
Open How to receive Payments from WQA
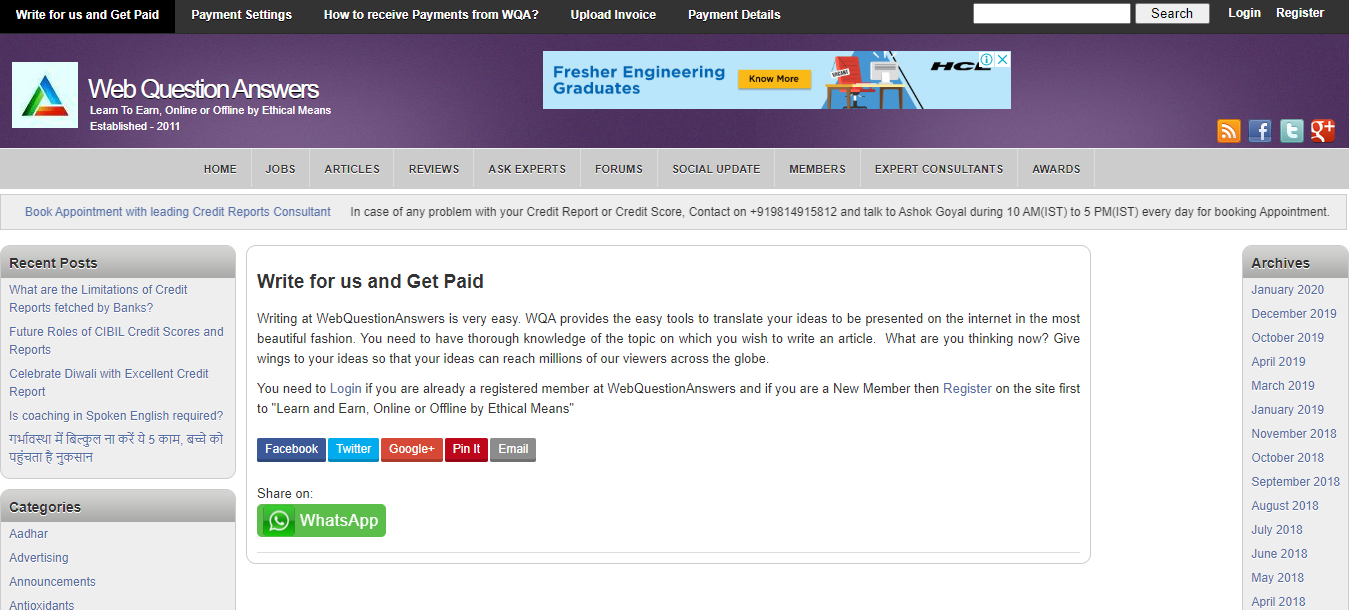pos(431,15)
